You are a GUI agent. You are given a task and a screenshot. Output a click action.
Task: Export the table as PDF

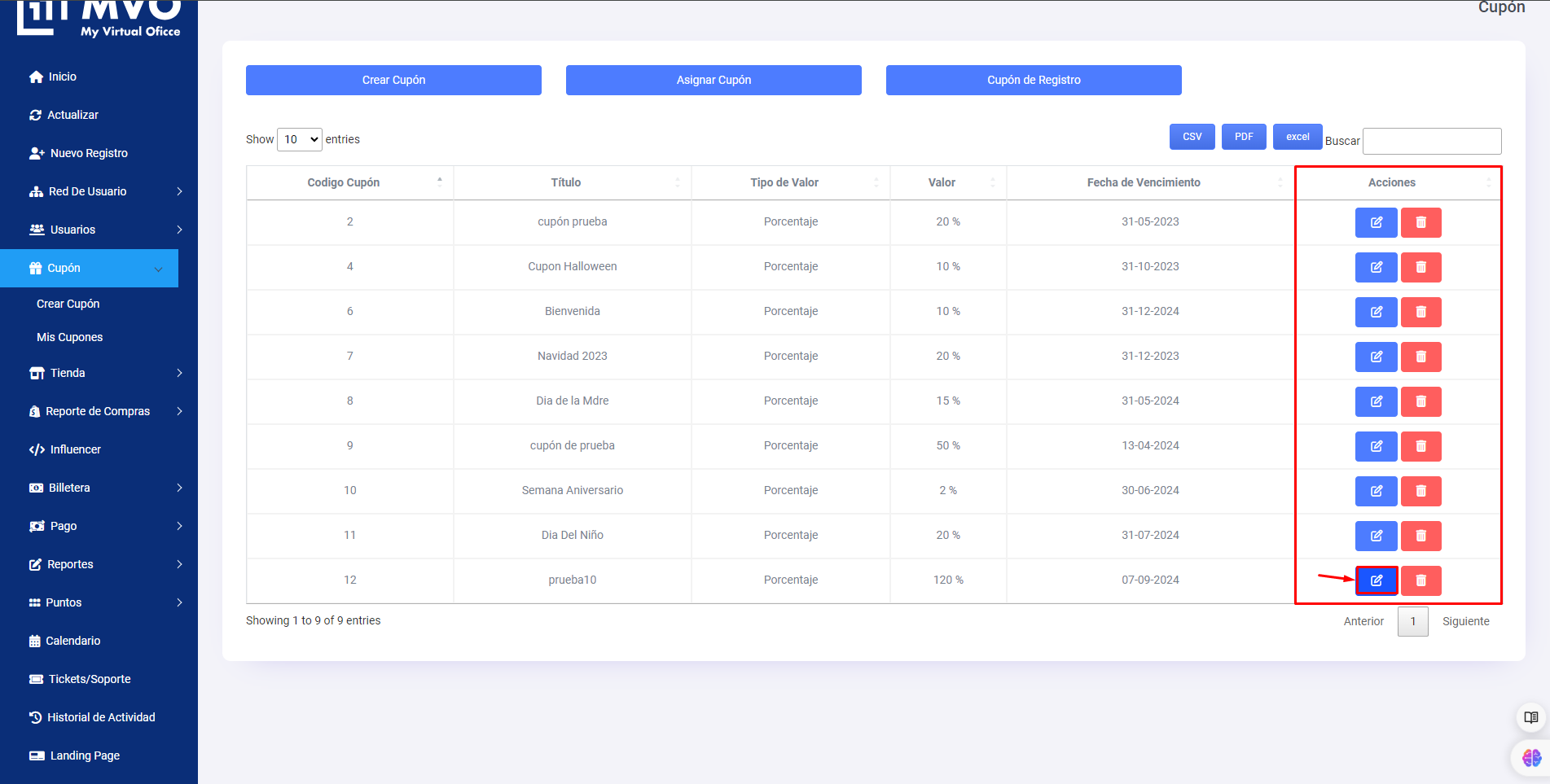(x=1243, y=137)
